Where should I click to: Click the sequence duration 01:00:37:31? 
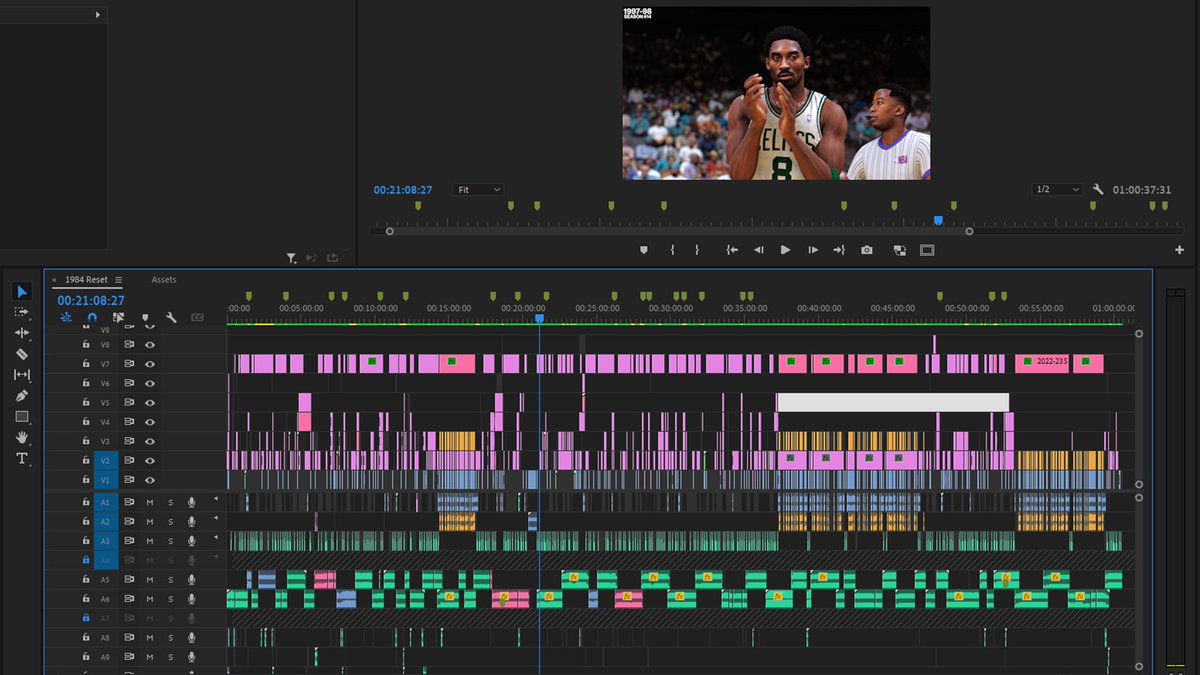tap(1142, 190)
